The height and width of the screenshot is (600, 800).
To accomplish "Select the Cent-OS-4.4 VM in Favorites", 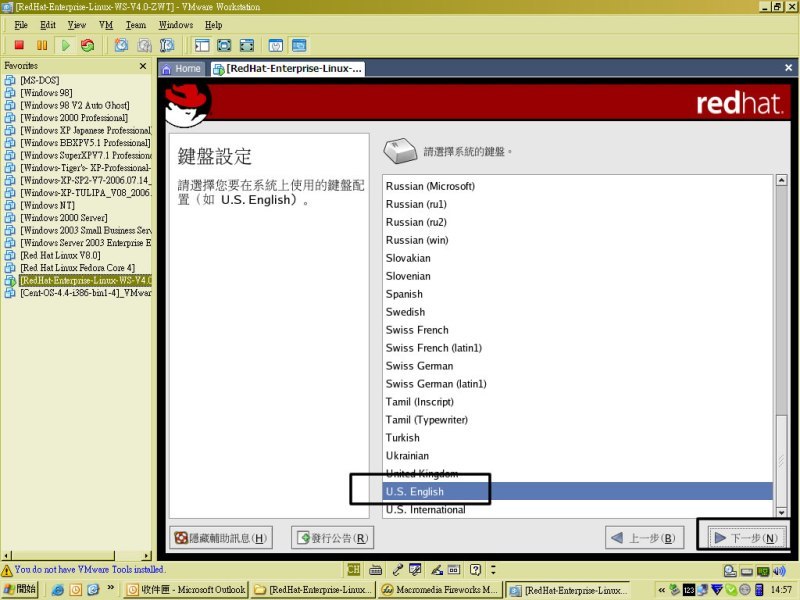I will click(86, 293).
